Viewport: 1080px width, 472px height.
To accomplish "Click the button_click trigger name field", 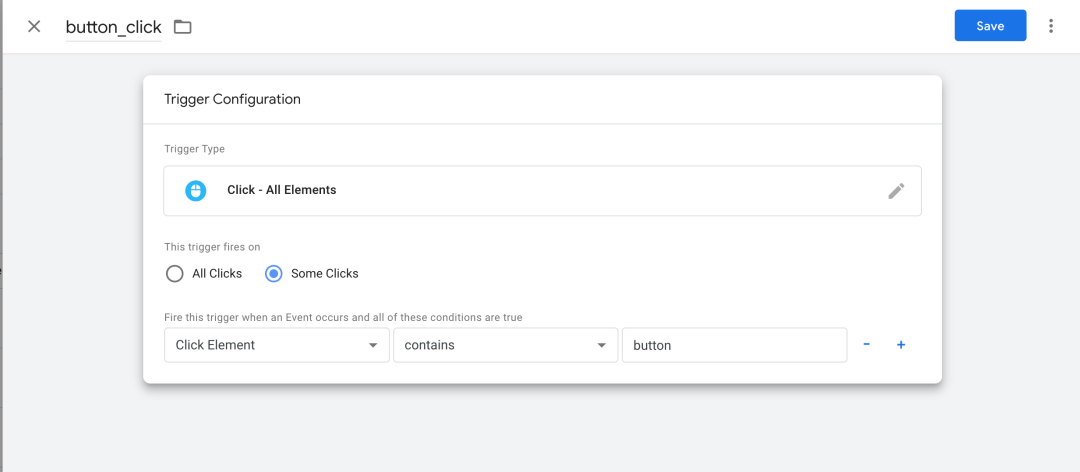I will [114, 28].
